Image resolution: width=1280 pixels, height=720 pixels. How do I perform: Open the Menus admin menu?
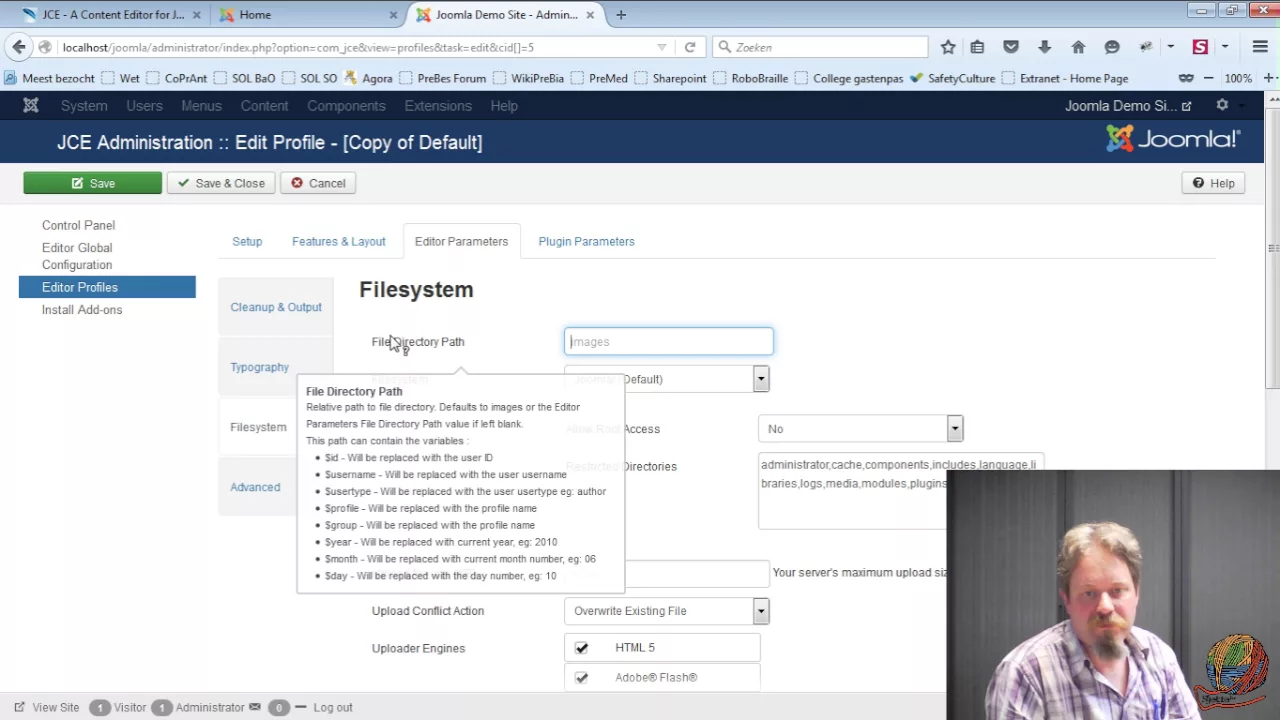click(x=201, y=105)
